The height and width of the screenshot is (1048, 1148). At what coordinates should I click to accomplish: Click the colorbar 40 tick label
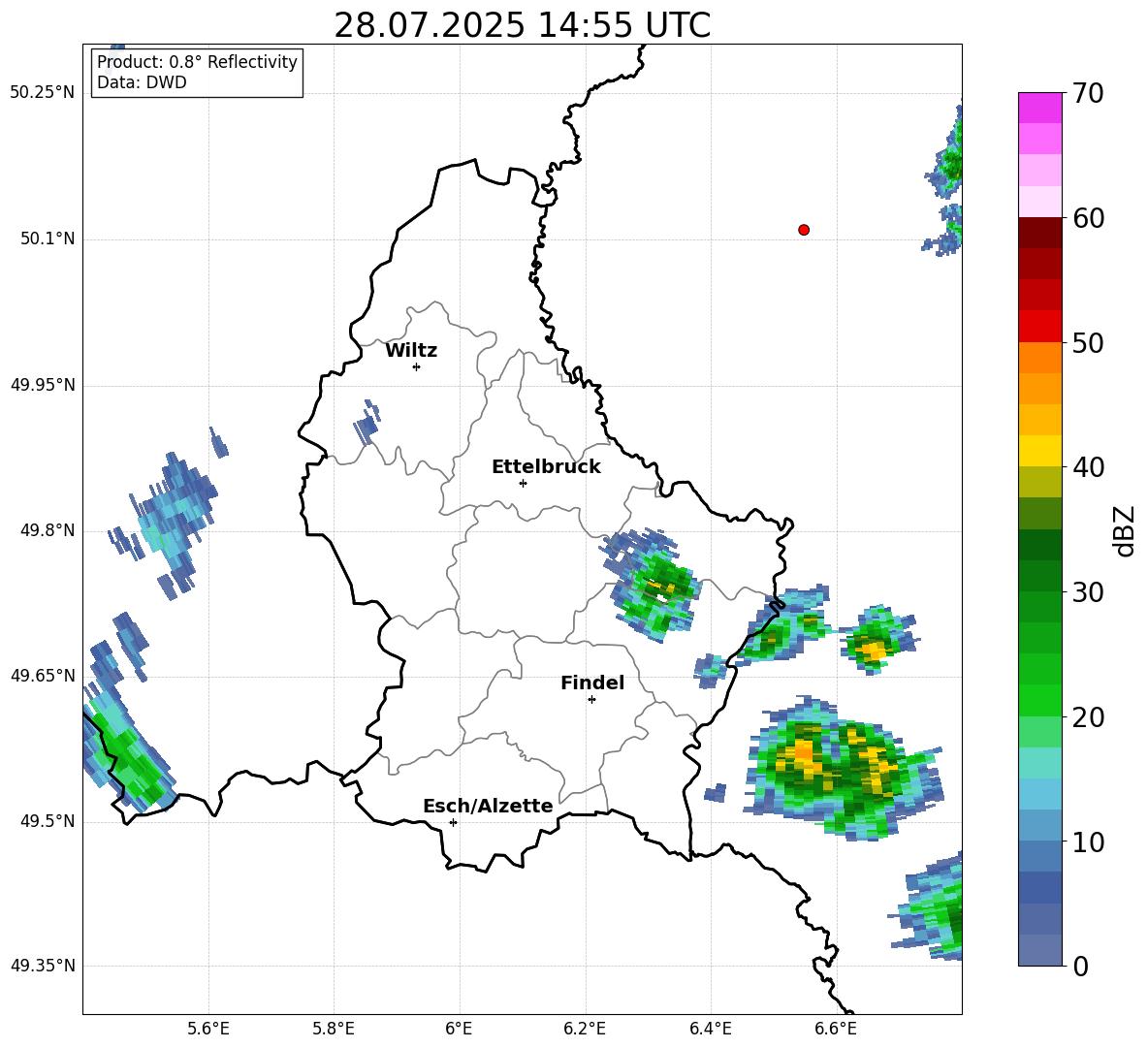(x=1088, y=467)
